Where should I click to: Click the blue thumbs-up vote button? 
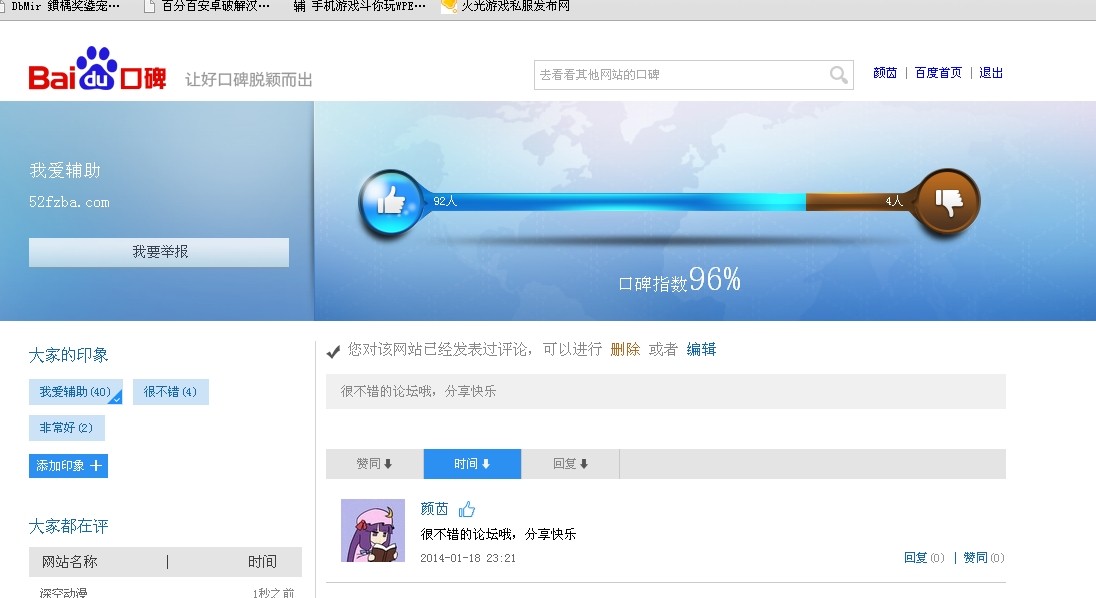point(389,203)
